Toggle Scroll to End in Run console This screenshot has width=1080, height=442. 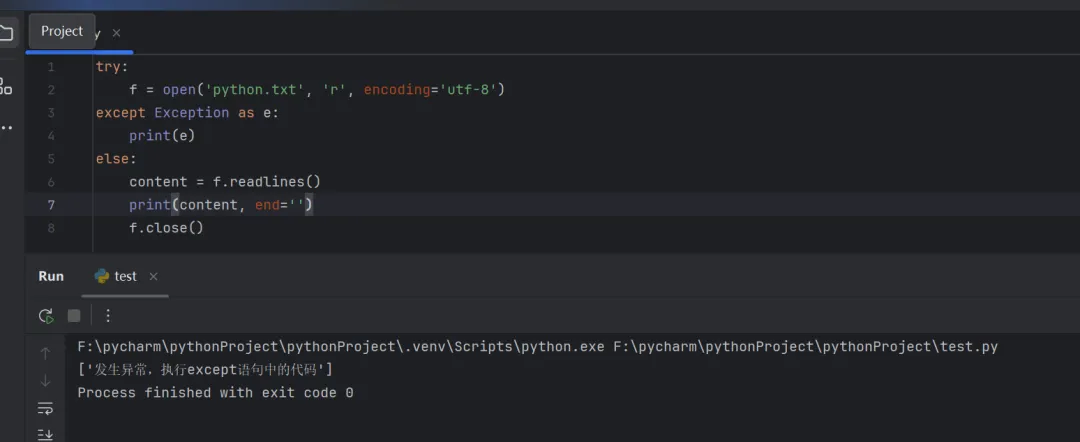45,434
